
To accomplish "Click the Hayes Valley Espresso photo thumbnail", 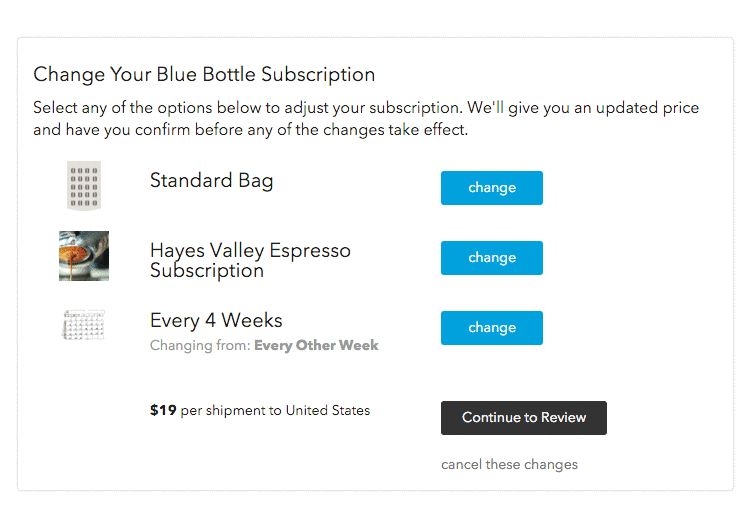I will coord(84,256).
